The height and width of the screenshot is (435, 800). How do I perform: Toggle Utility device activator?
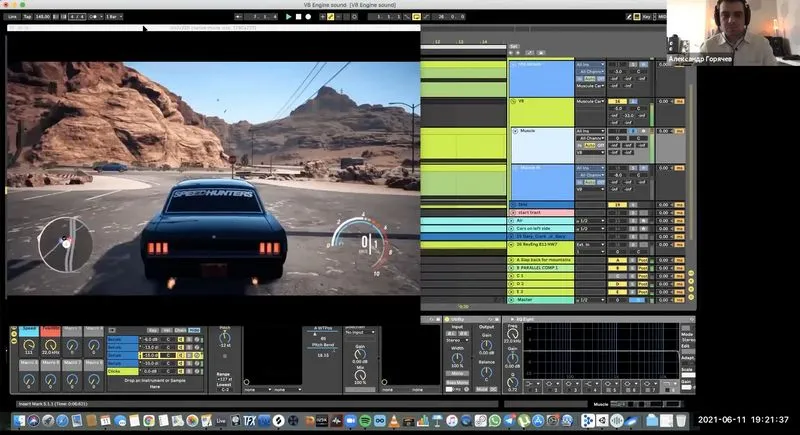(446, 320)
